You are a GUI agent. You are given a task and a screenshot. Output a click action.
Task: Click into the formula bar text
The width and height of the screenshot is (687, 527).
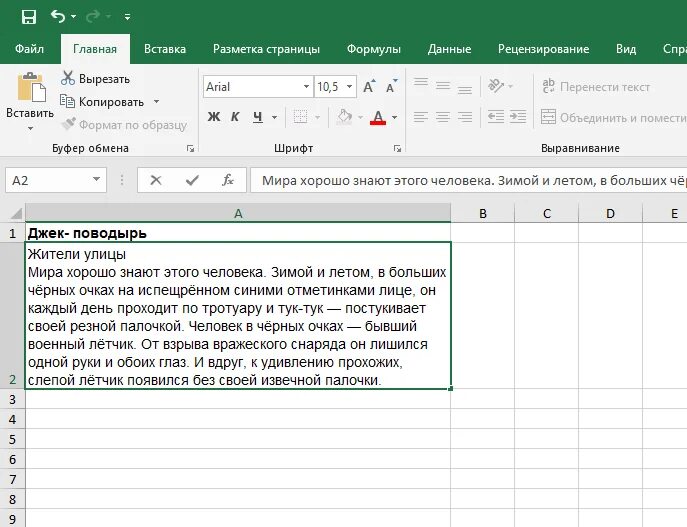[469, 180]
